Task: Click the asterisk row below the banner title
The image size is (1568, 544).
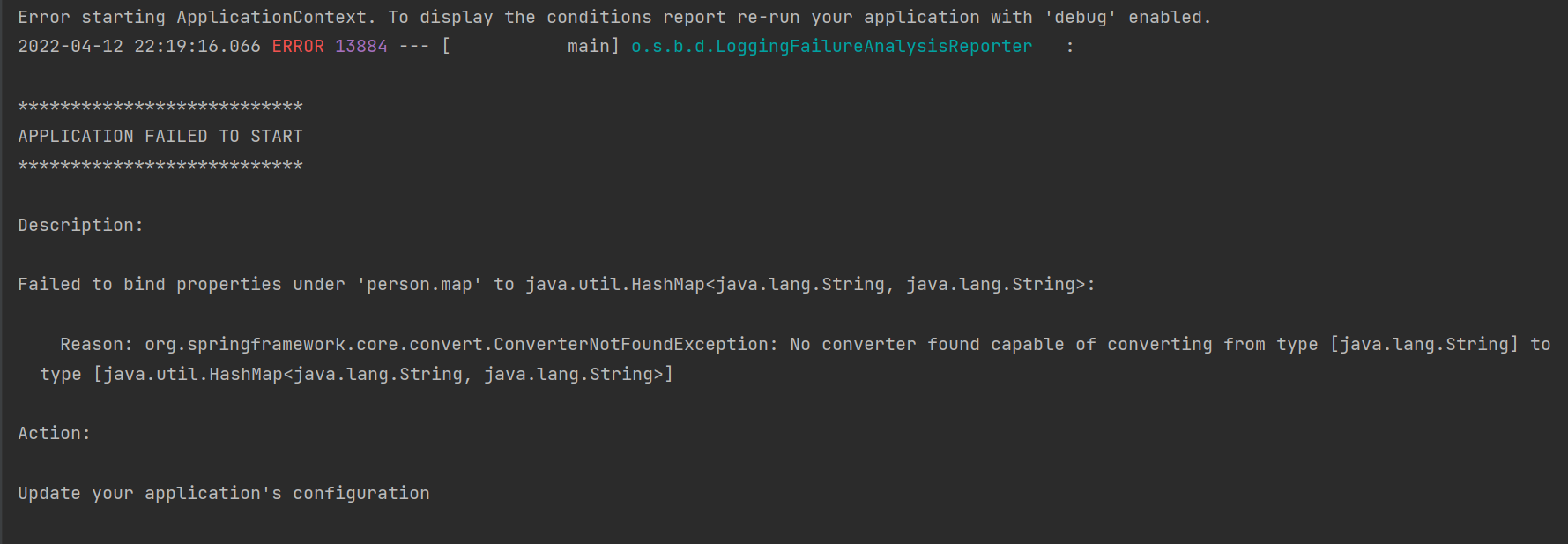Action: click(x=160, y=166)
